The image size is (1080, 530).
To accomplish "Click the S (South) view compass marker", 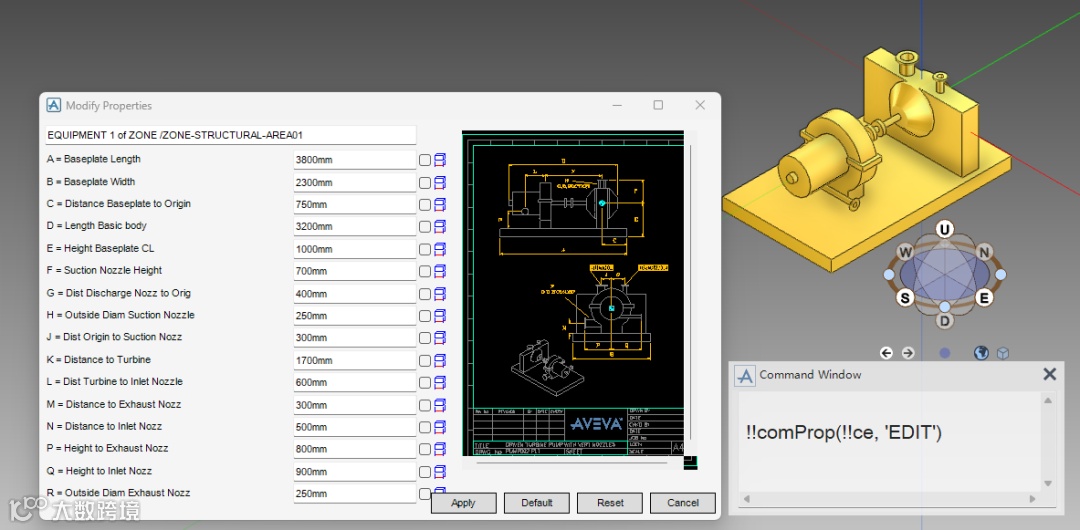I will click(x=906, y=297).
